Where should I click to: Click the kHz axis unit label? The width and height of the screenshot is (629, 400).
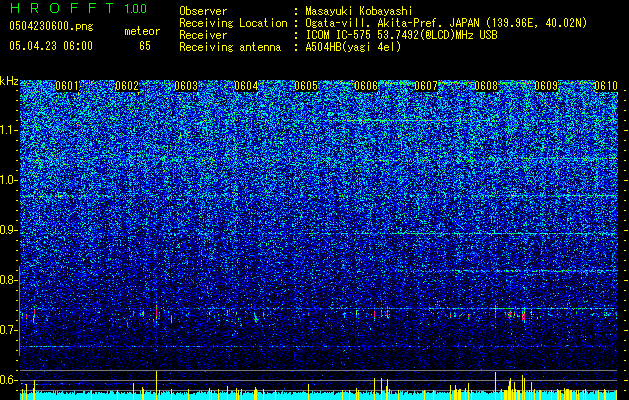click(9, 81)
